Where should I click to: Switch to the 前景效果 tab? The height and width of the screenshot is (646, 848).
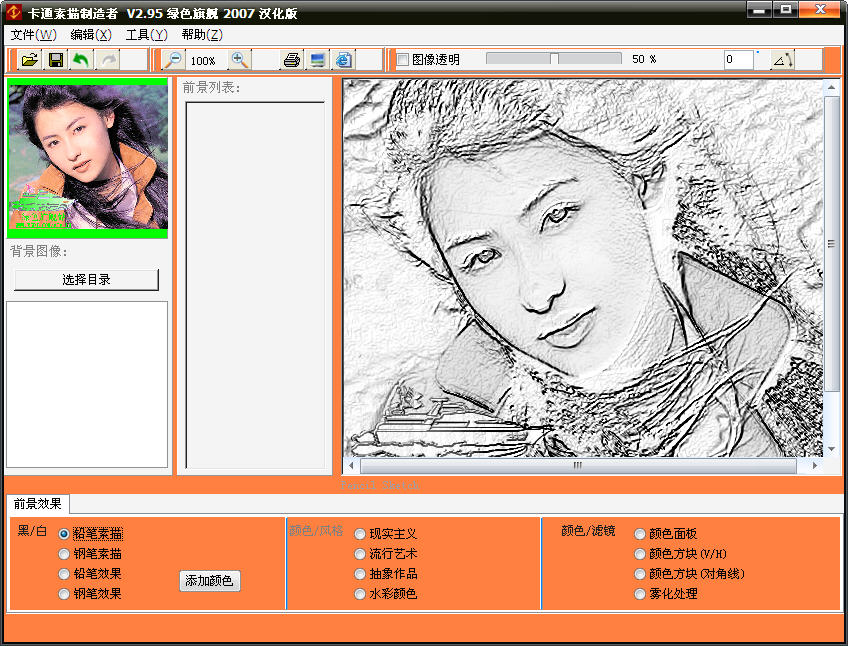point(38,504)
